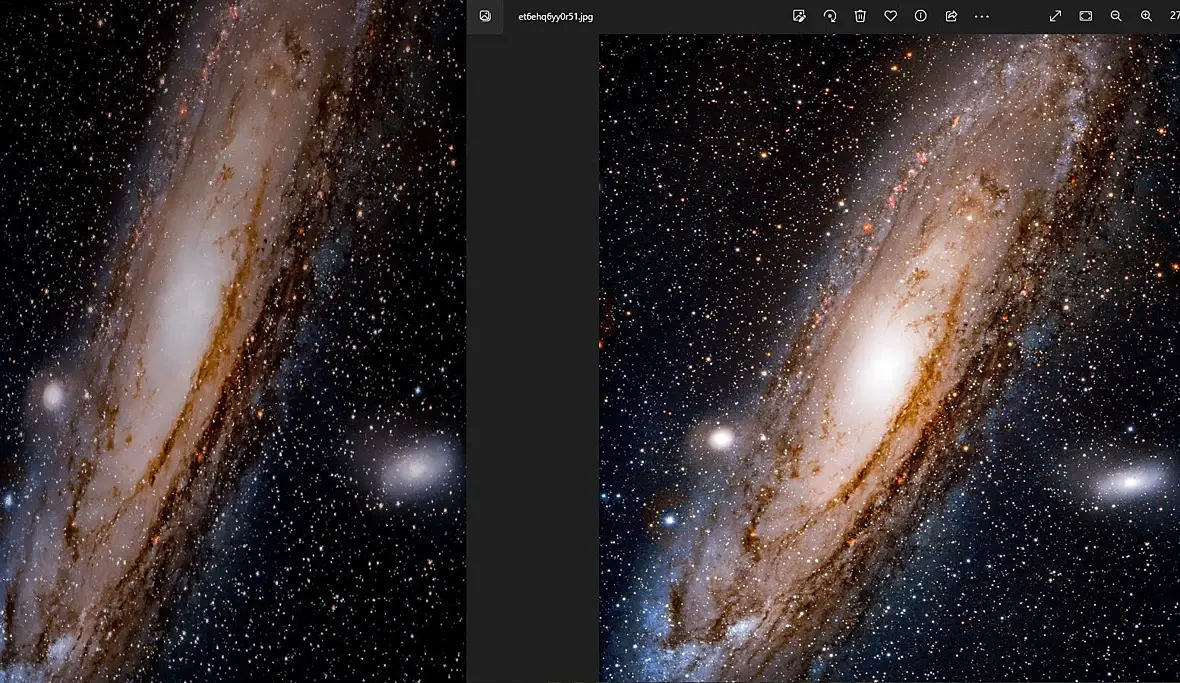Share the image
Image resolution: width=1180 pixels, height=683 pixels.
tap(951, 16)
